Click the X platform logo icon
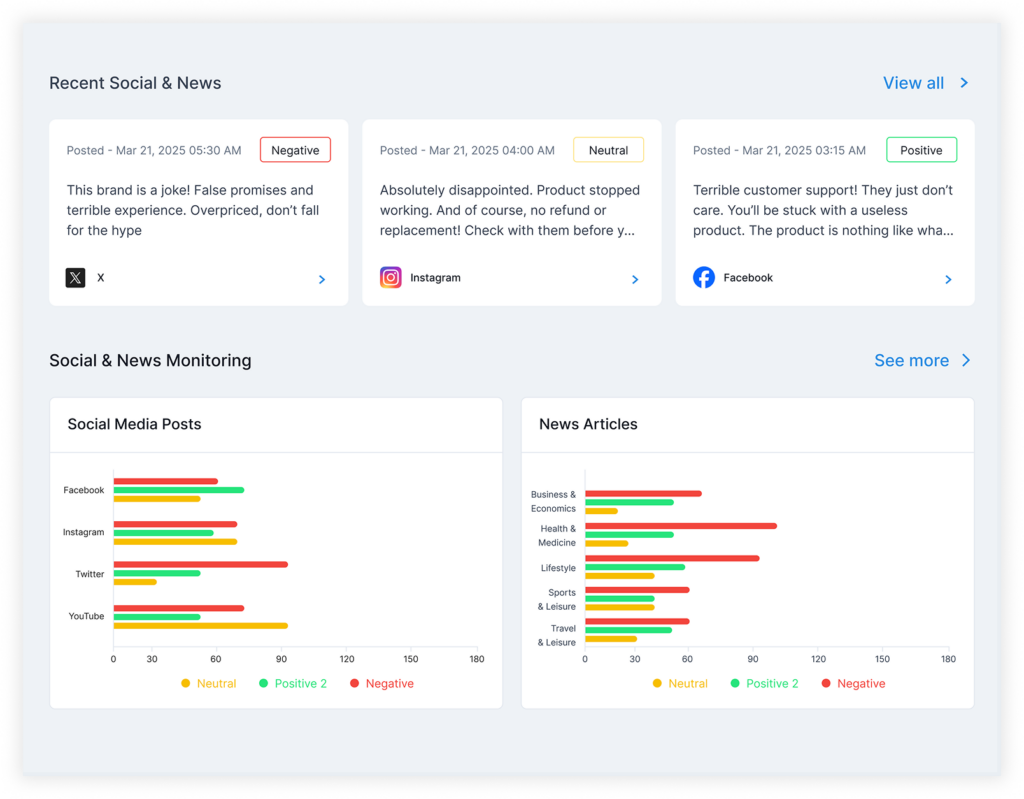This screenshot has width=1024, height=799. [x=75, y=278]
